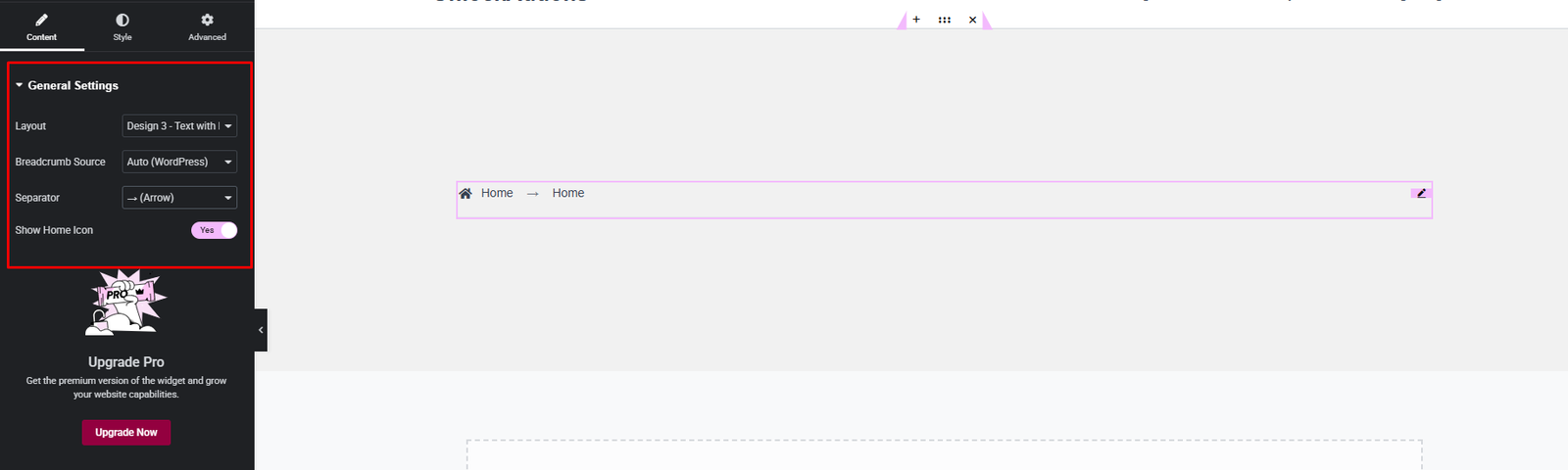Click the Upgrade Now button
The width and height of the screenshot is (1568, 470).
[126, 433]
